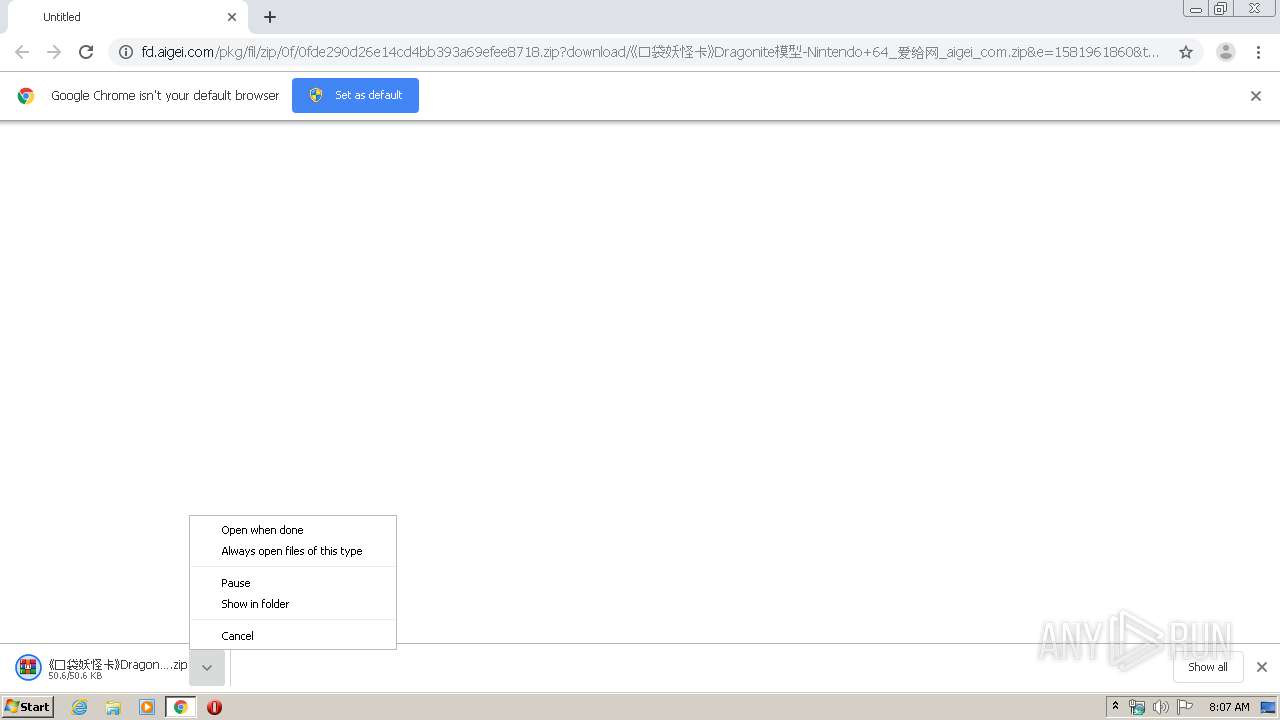Restore down the Chrome window
The image size is (1280, 720).
(x=1221, y=8)
